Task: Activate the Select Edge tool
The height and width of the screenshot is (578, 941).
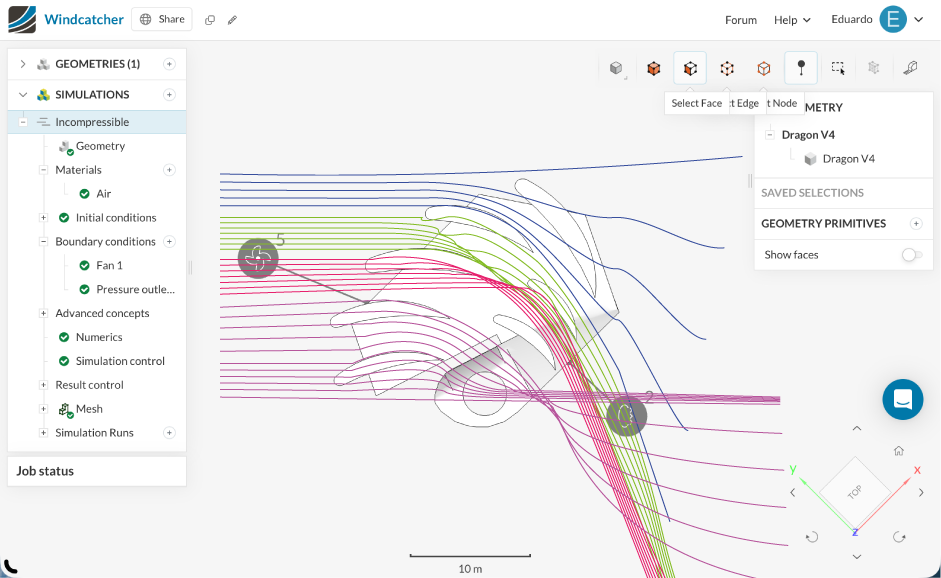Action: (727, 68)
